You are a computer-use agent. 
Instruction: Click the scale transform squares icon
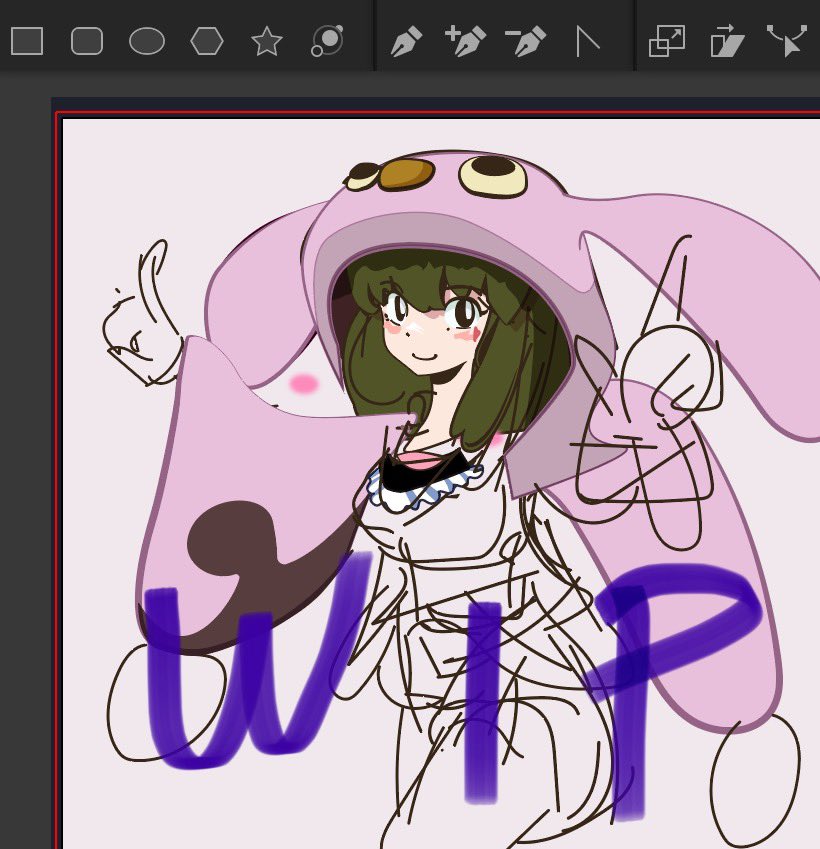[667, 41]
